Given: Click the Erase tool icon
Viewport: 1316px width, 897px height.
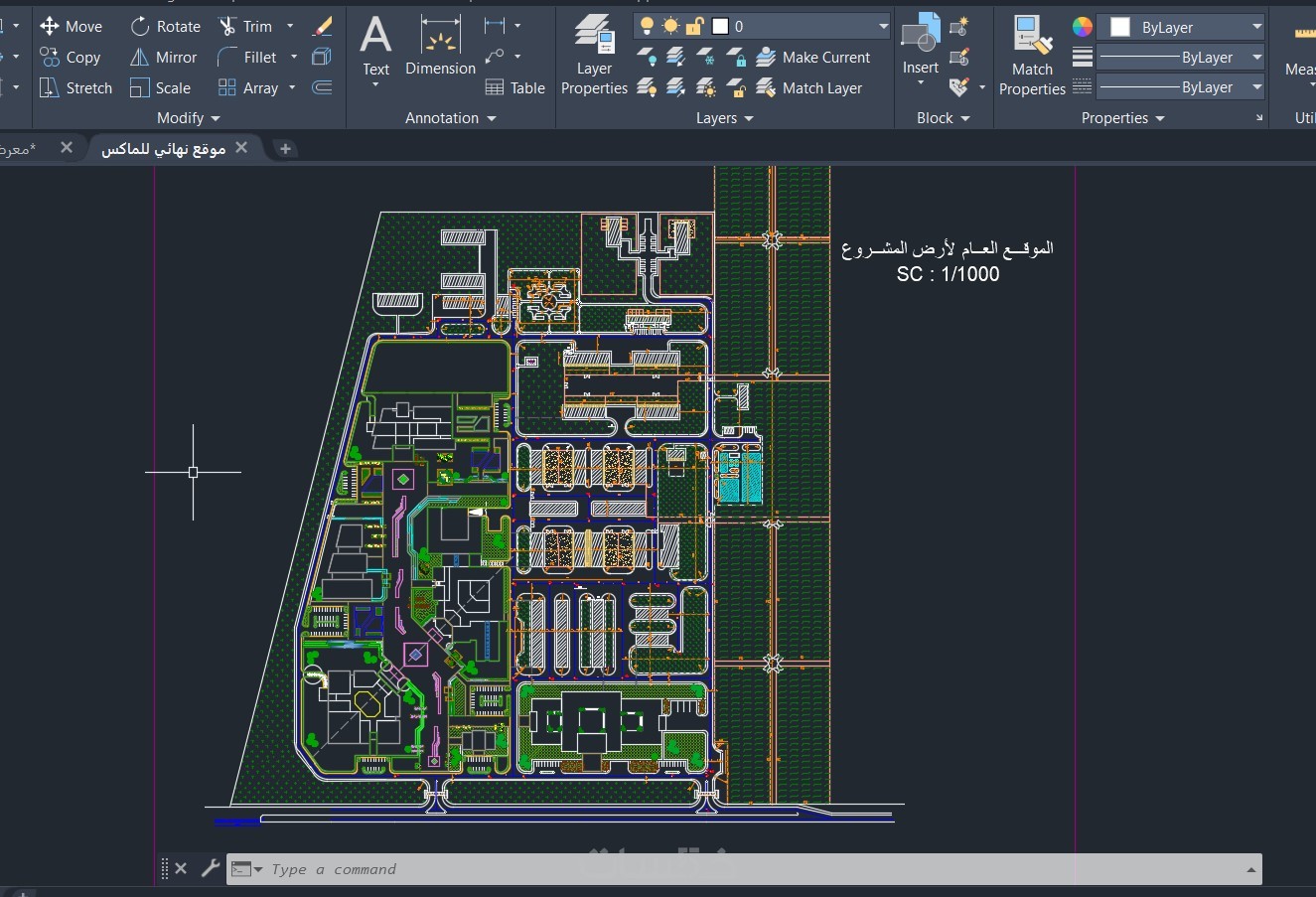Looking at the screenshot, I should [322, 27].
